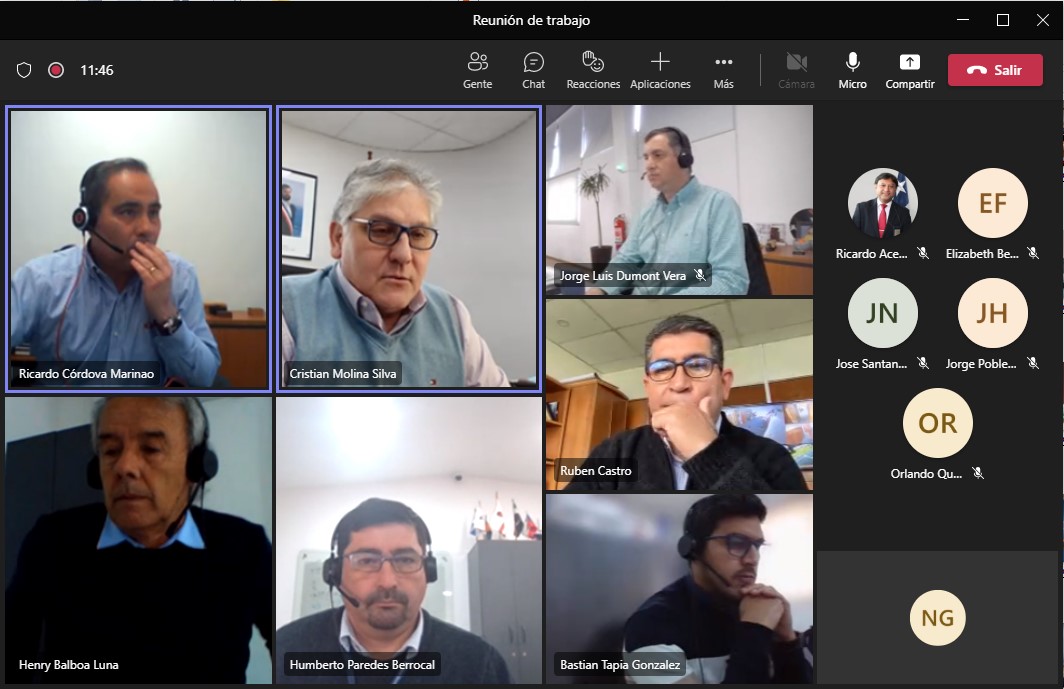
Task: Open the Reacciones menu
Action: click(593, 70)
